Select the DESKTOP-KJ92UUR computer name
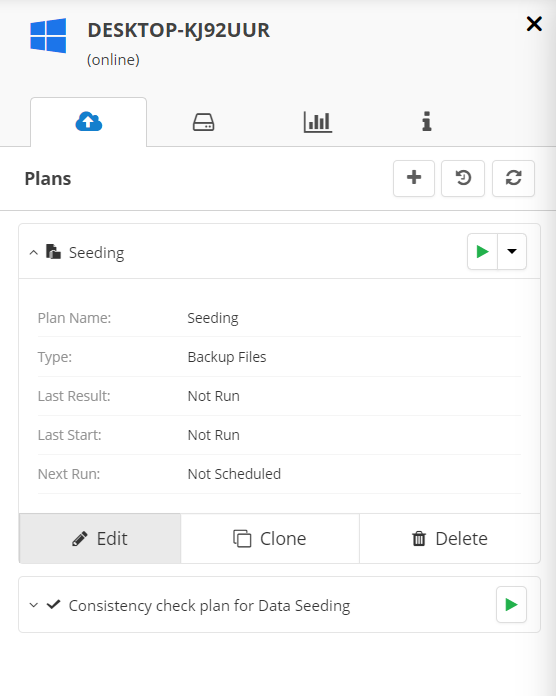Screen dimensions: 556x696 point(178,30)
